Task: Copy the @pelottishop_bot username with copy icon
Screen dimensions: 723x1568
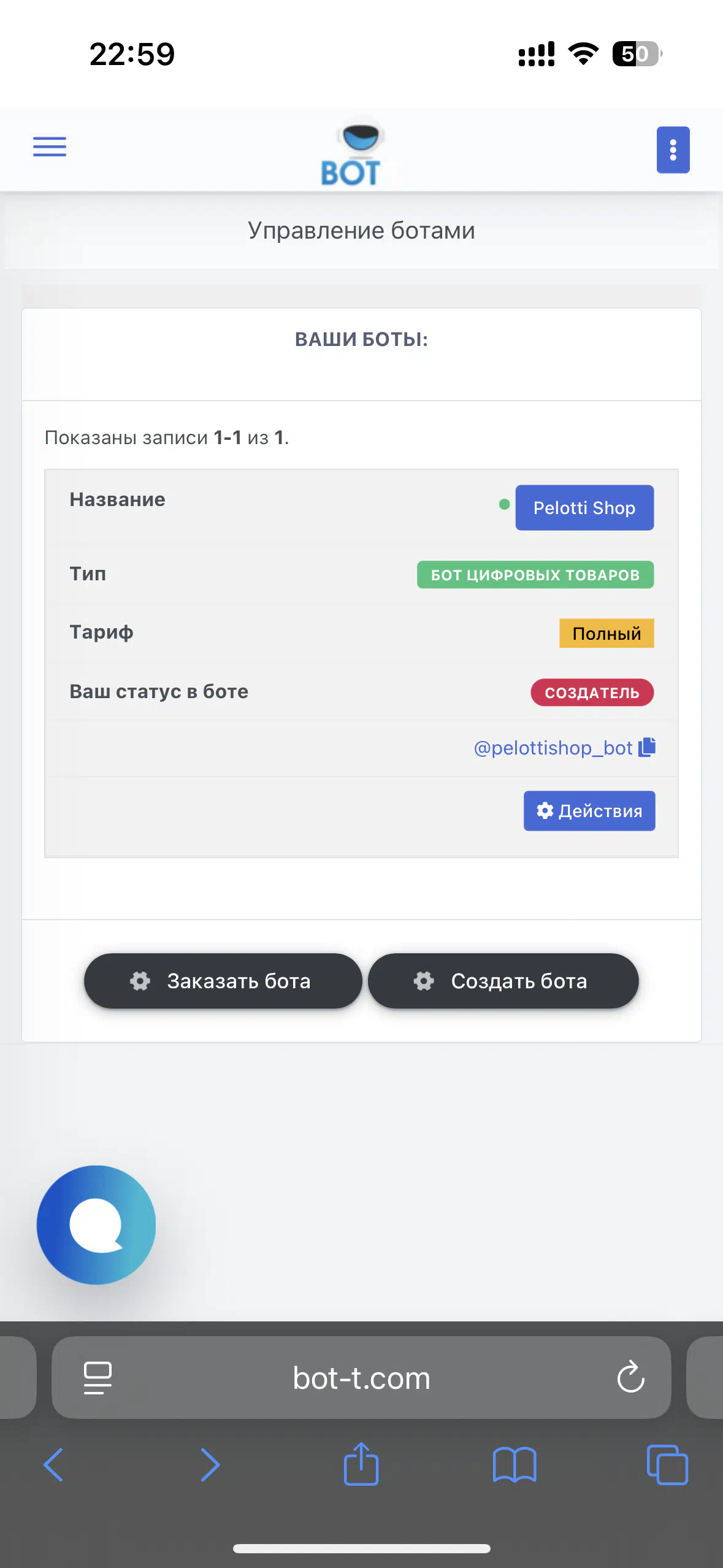Action: tap(647, 747)
